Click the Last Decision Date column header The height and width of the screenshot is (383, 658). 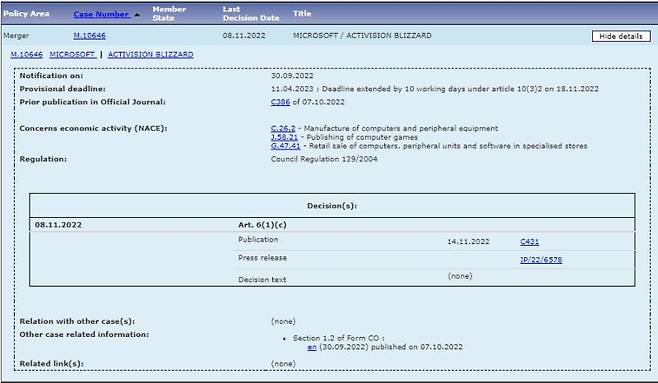click(x=251, y=13)
